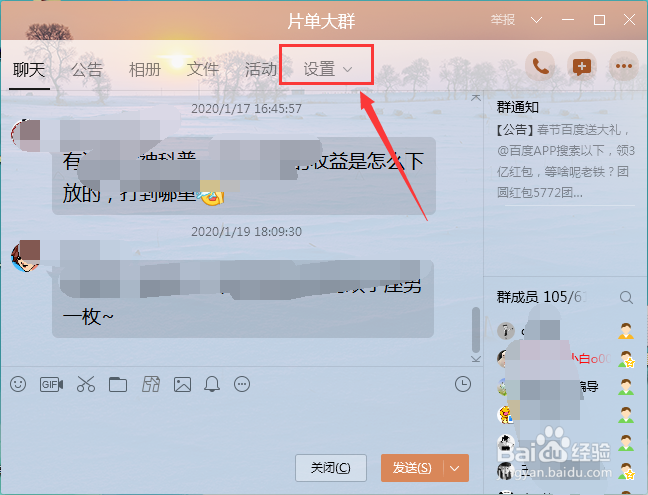
Task: Click the 群成员 105 members heading
Action: (541, 297)
